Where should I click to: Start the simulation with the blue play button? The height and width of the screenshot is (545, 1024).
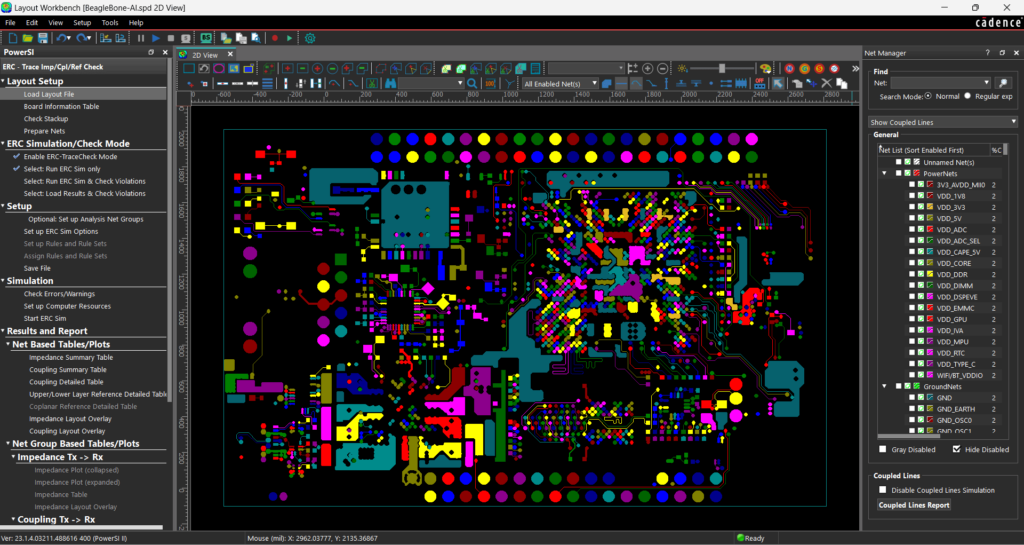coord(155,39)
